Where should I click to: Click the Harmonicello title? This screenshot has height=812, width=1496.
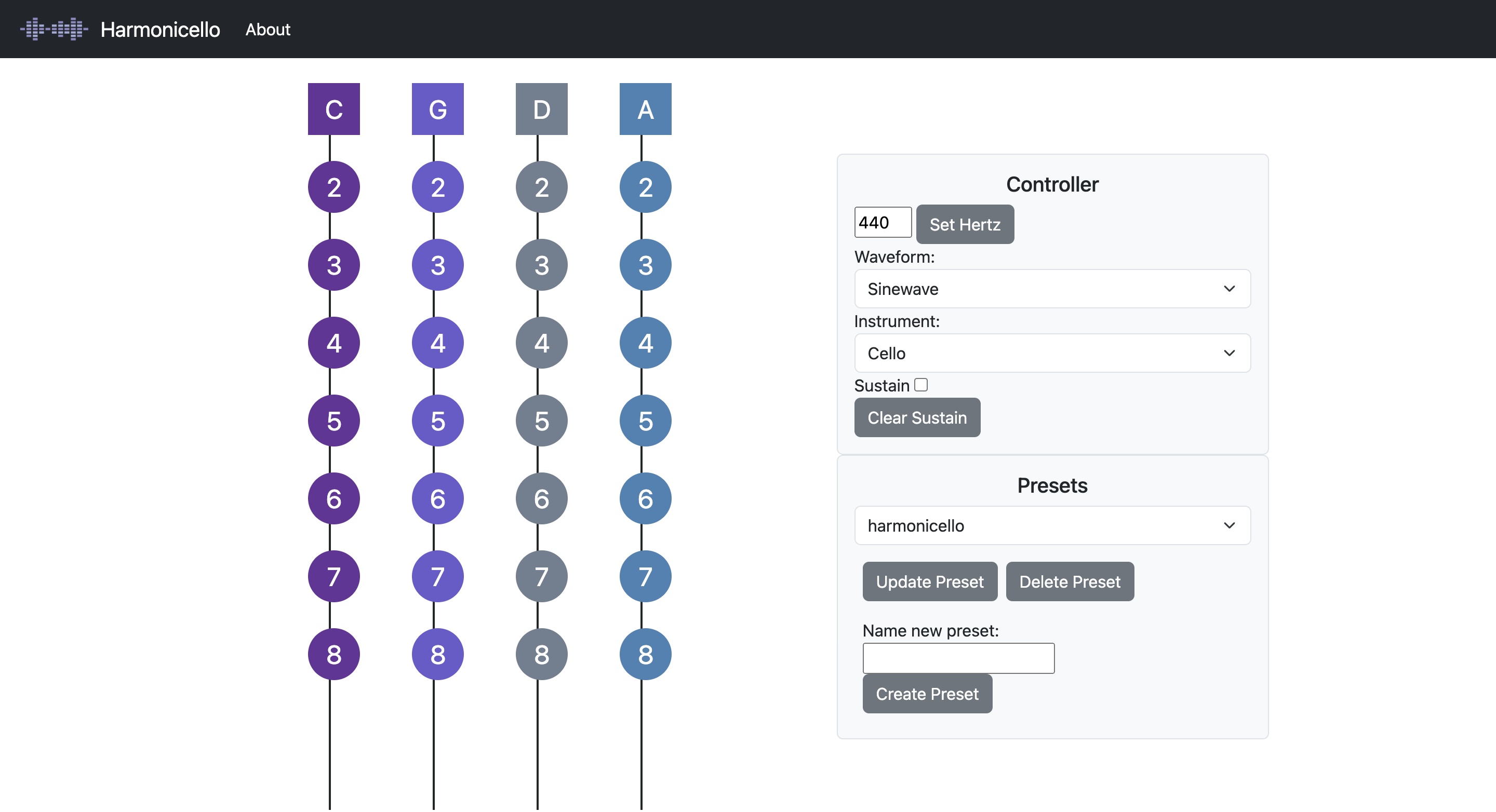161,29
